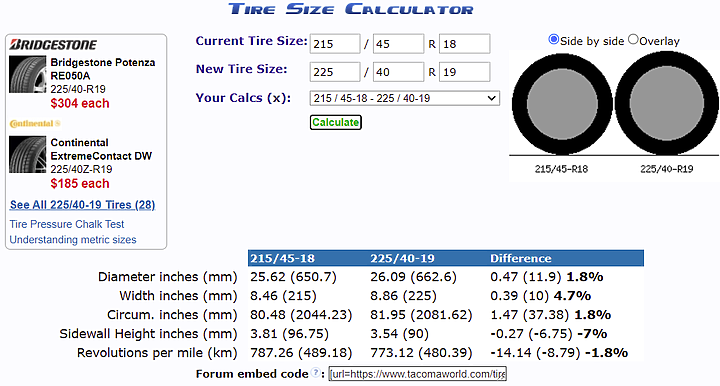Viewport: 720px width, 386px height.
Task: Open the Continental ExtremeContact tire thumbnail
Action: coord(28,154)
